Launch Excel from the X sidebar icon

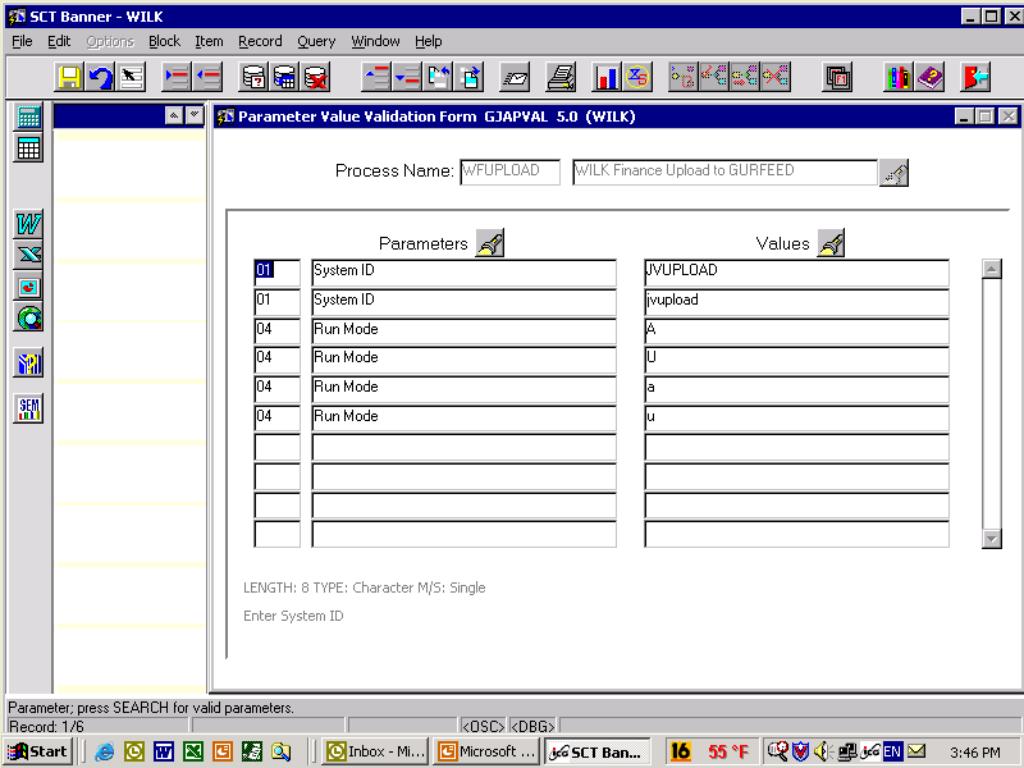click(29, 255)
